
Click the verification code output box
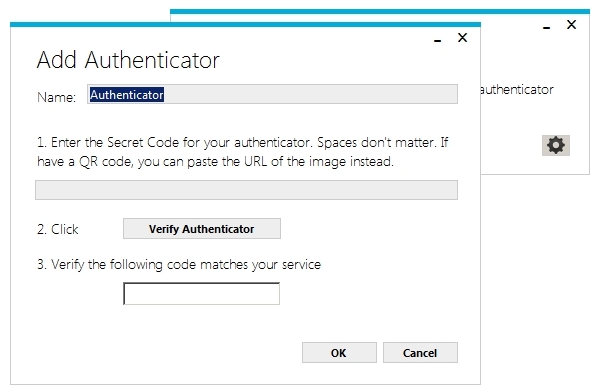[201, 294]
